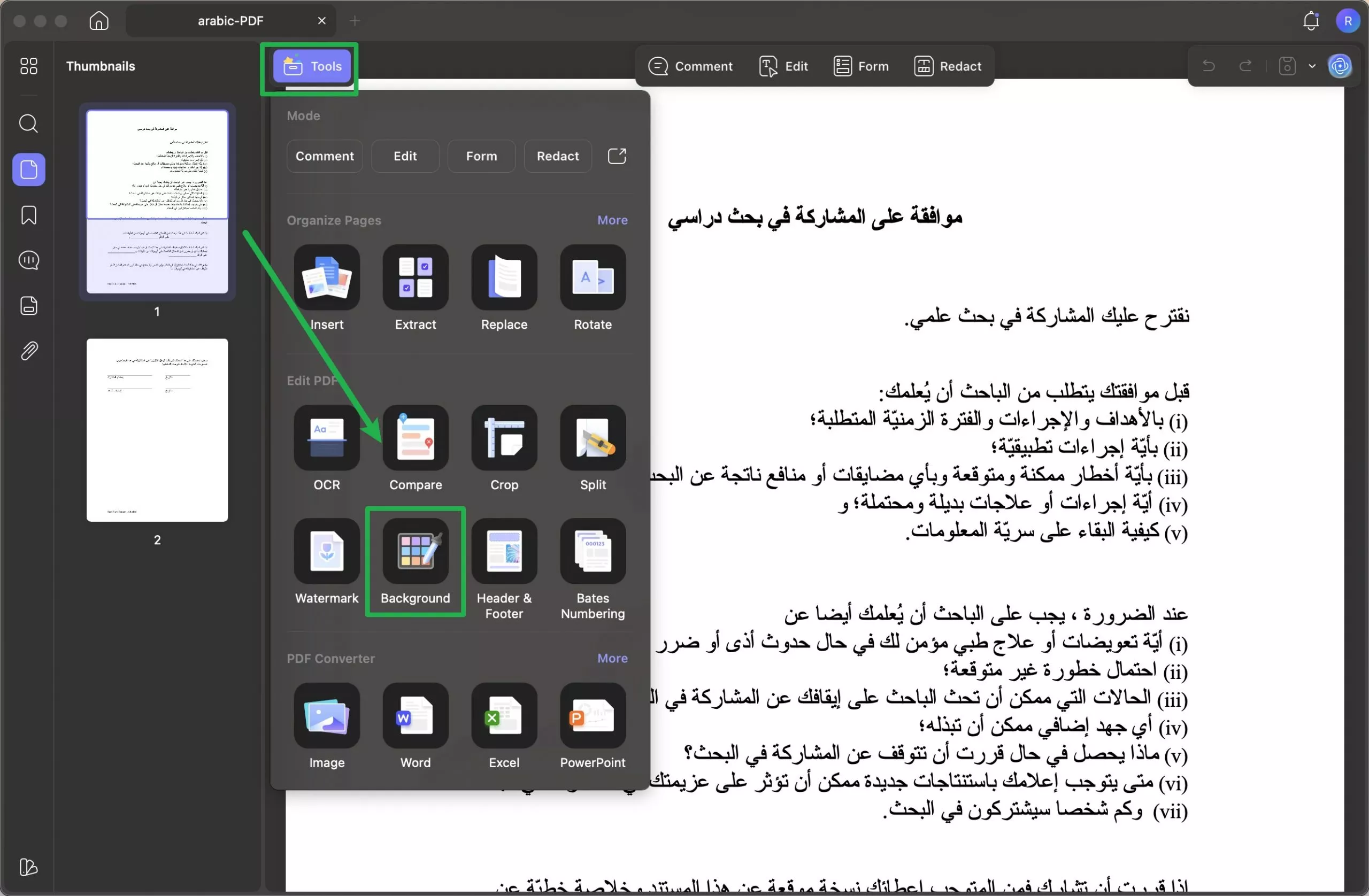
Task: Open the Bookmarks panel
Action: pyautogui.click(x=28, y=215)
